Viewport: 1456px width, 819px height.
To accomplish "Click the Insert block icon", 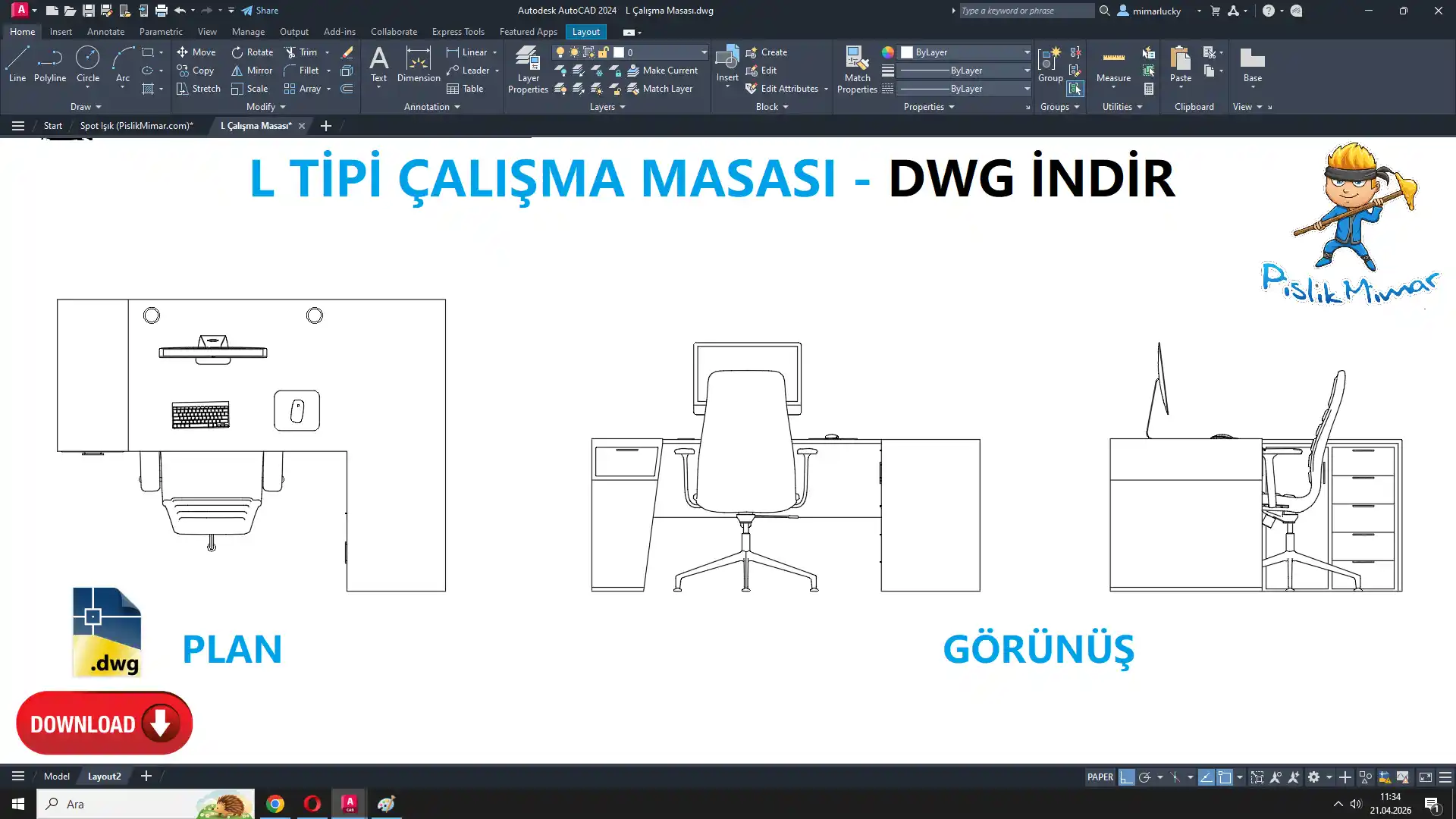I will click(726, 59).
